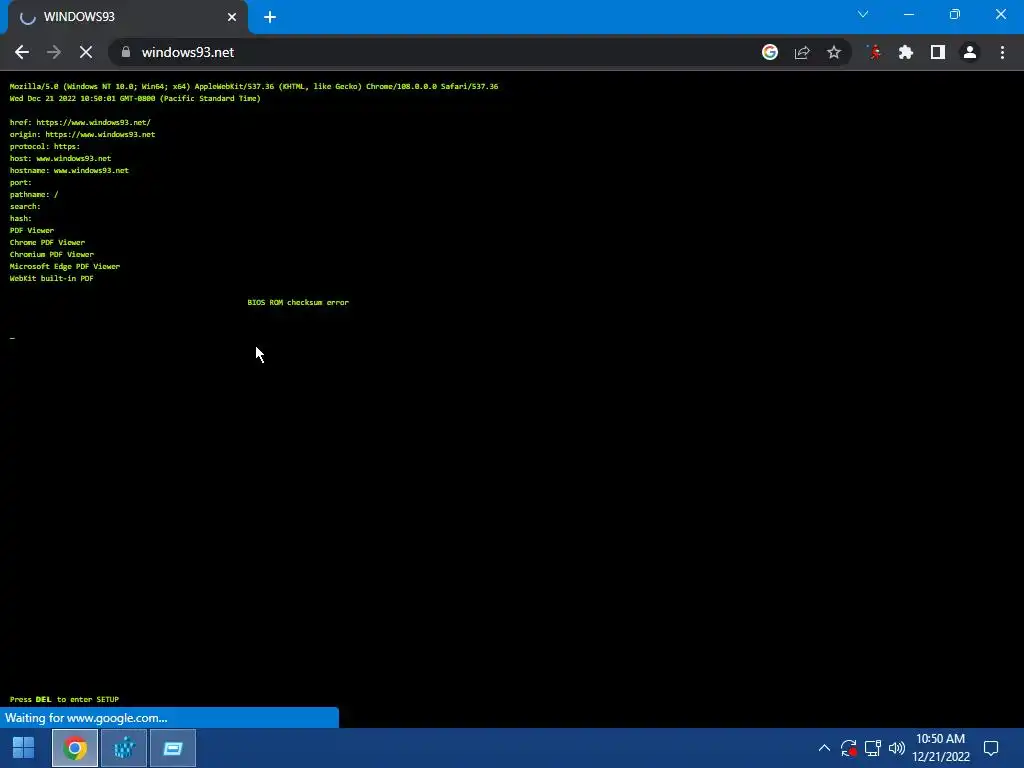Click the 'BIOS ROM checksum error' text
The image size is (1024, 768).
[298, 302]
